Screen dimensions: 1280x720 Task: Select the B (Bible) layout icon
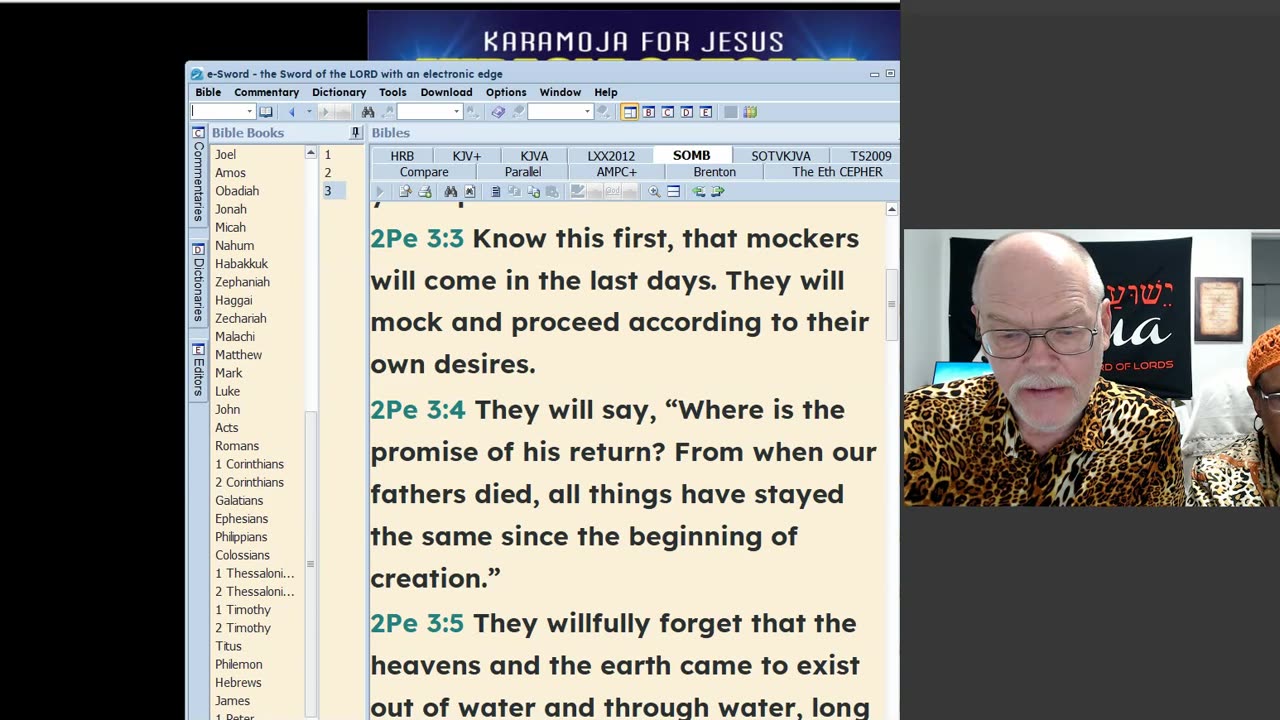click(x=648, y=112)
